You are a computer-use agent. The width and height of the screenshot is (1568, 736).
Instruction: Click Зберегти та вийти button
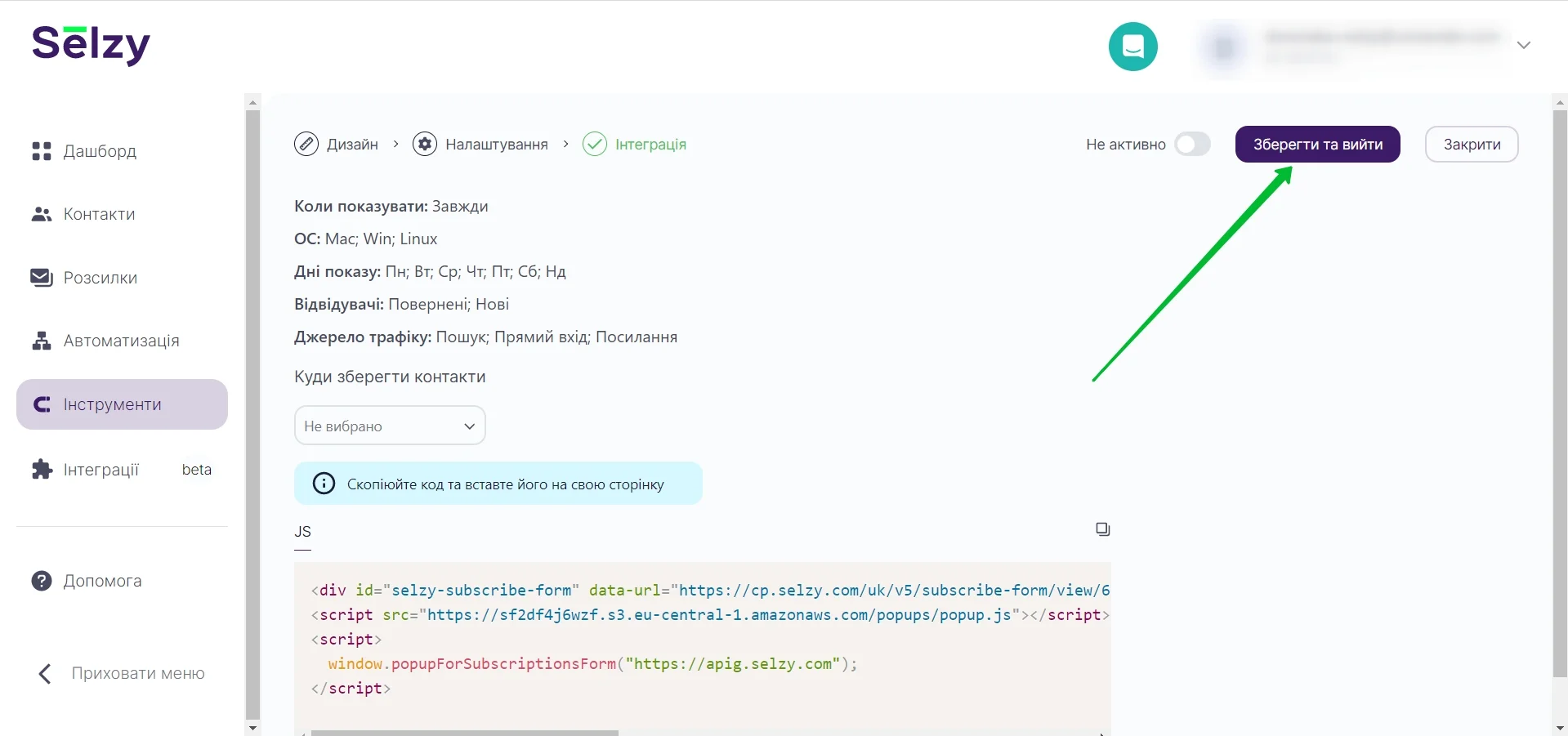point(1317,145)
